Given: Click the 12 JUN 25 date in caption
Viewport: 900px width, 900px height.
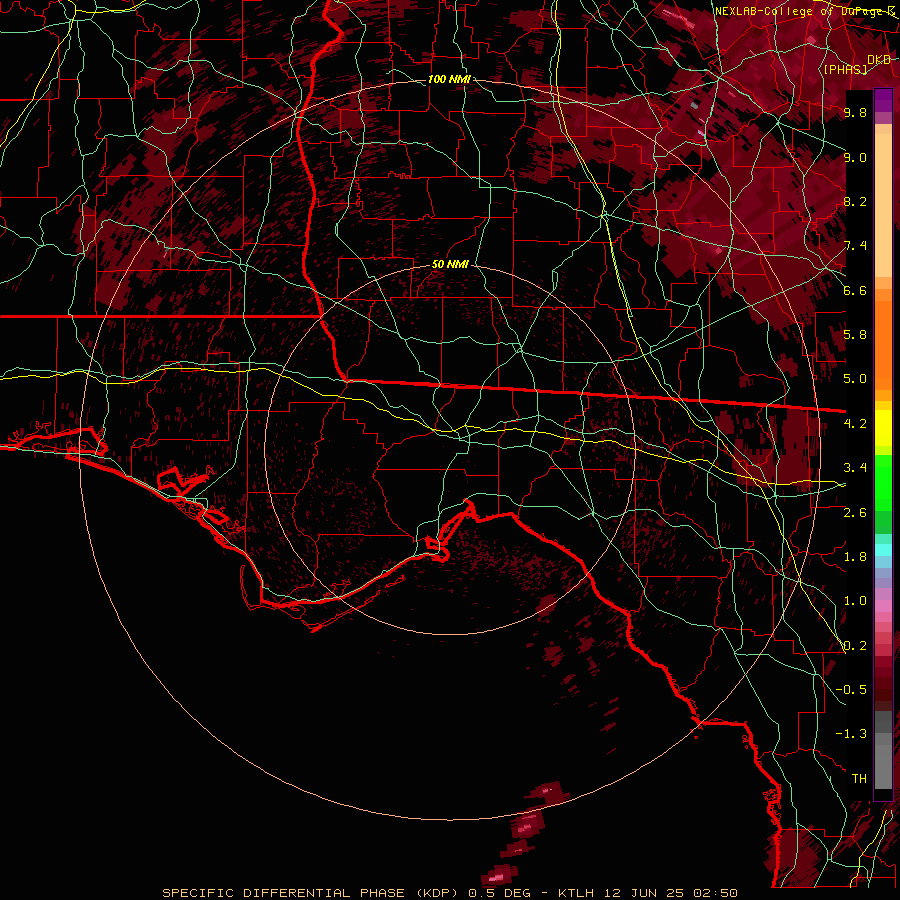Looking at the screenshot, I should click(x=643, y=893).
